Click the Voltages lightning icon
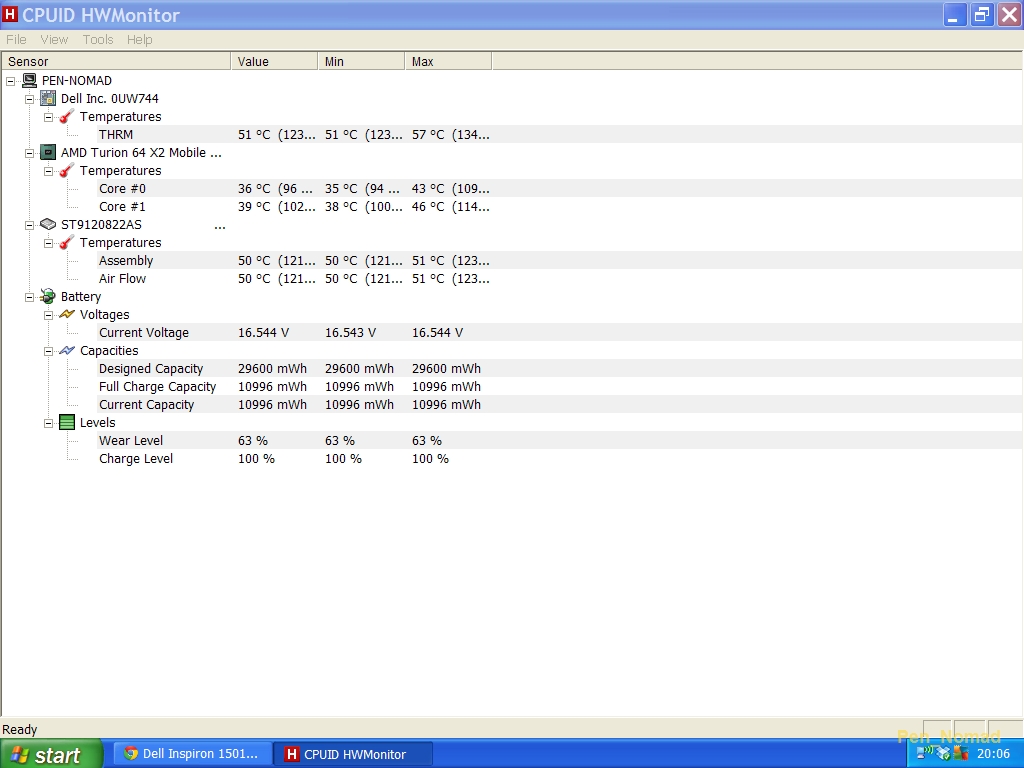This screenshot has height=768, width=1024. (67, 314)
